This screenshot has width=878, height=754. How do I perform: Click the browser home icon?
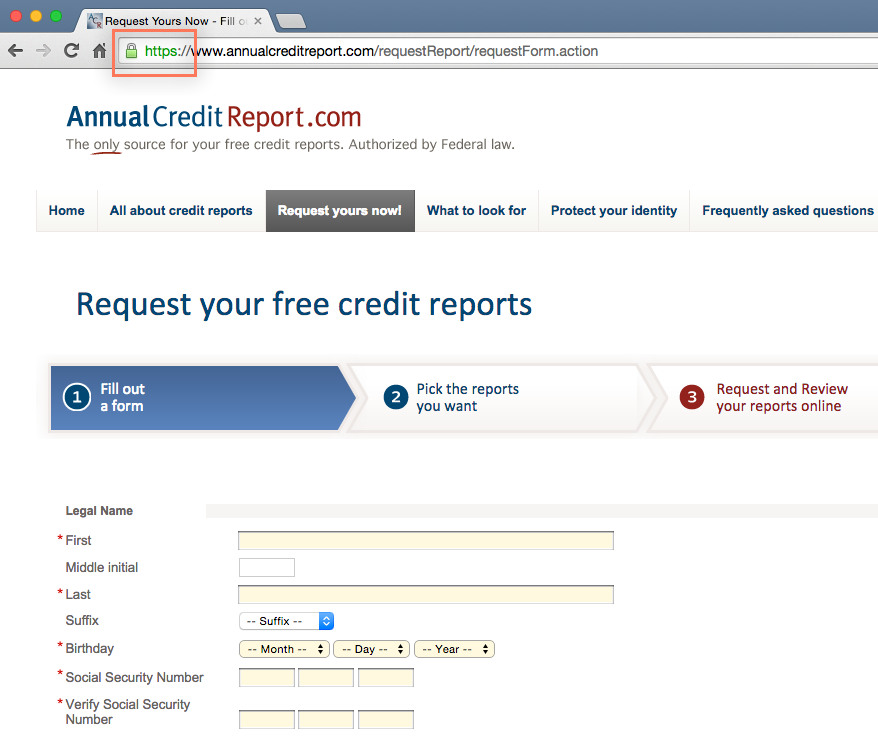coord(97,50)
